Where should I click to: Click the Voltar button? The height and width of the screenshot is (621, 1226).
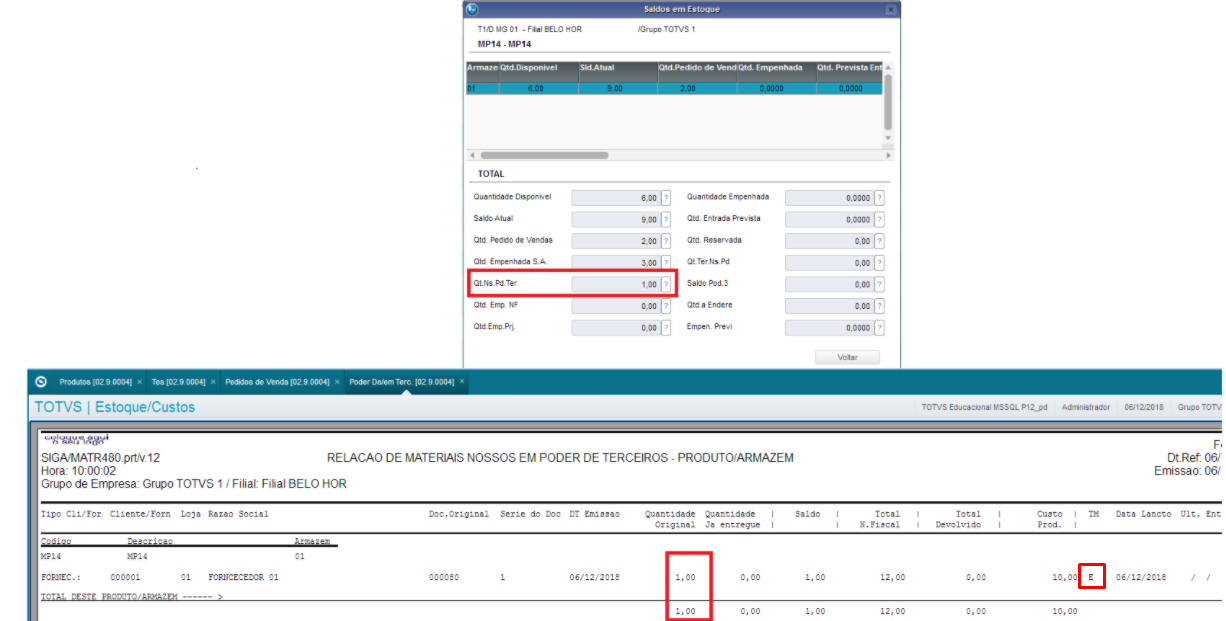(x=847, y=357)
